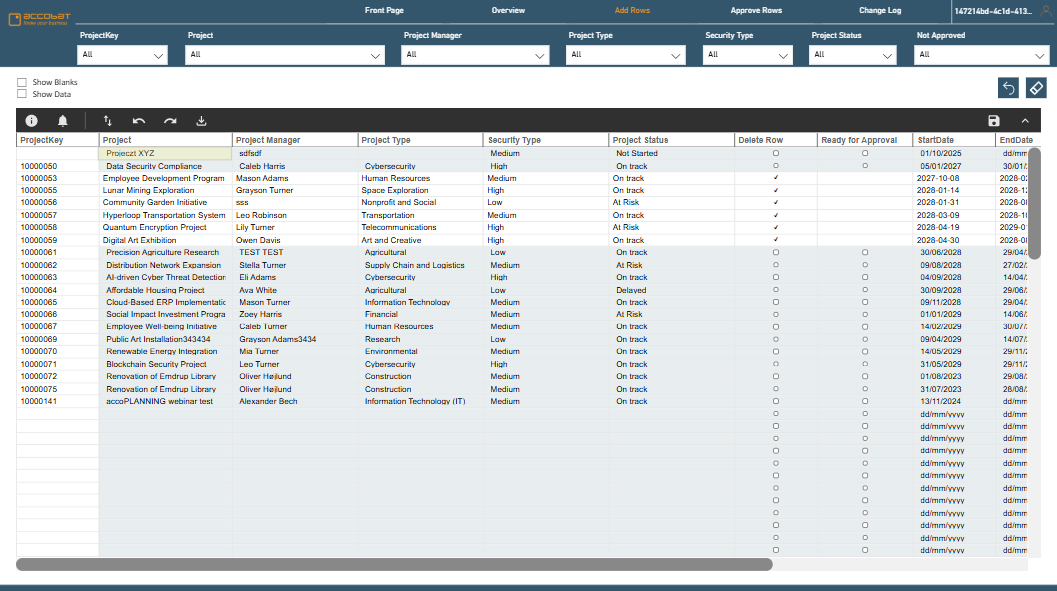Image resolution: width=1057 pixels, height=591 pixels.
Task: Click the info icon in the table toolbar
Action: tap(32, 121)
